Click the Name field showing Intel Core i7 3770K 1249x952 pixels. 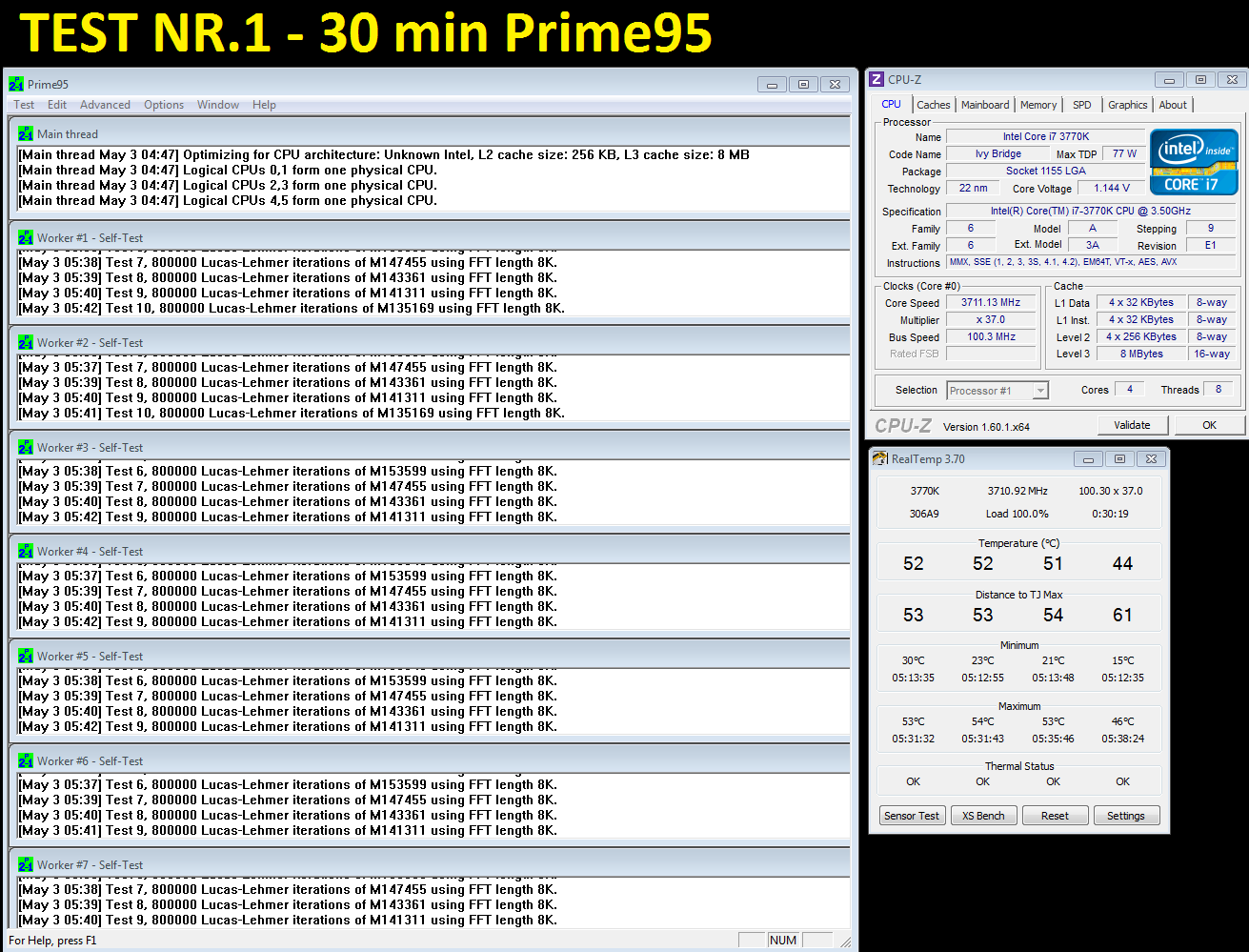[x=1045, y=136]
